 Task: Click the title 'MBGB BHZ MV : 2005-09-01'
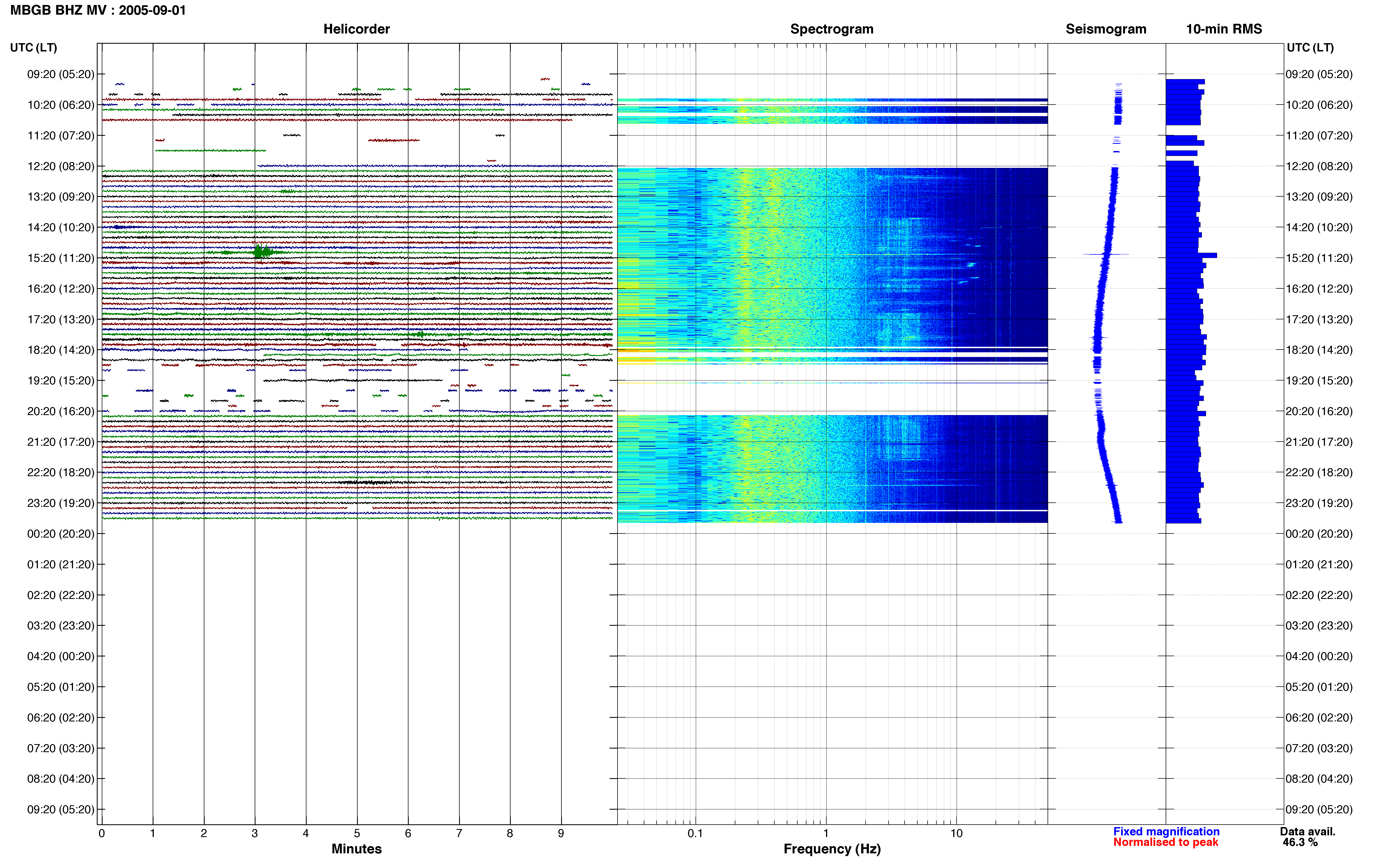pyautogui.click(x=98, y=10)
